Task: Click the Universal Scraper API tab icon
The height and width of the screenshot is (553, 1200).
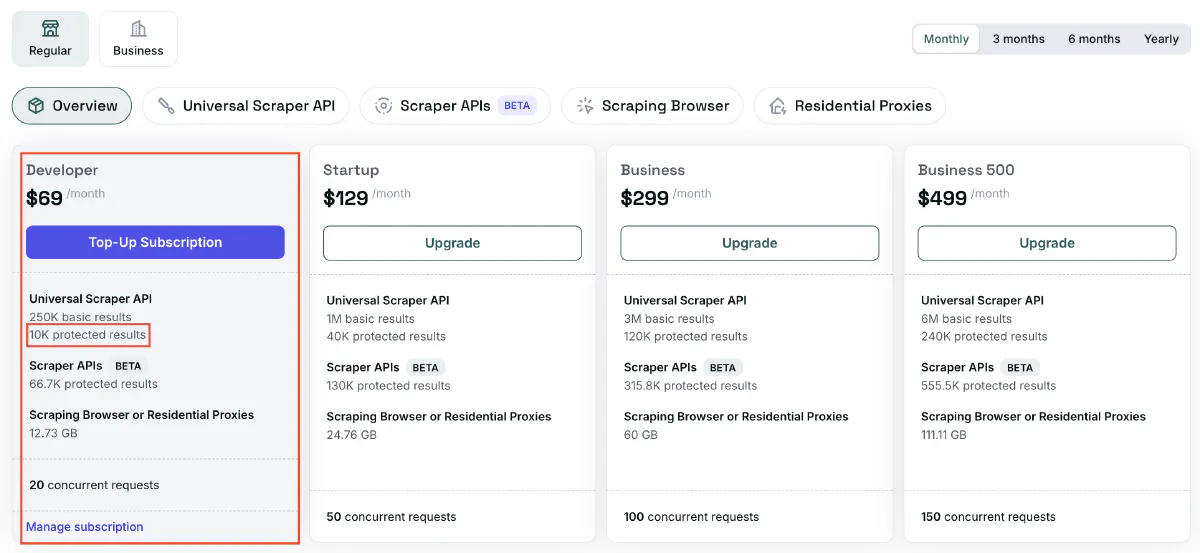Action: 166,106
